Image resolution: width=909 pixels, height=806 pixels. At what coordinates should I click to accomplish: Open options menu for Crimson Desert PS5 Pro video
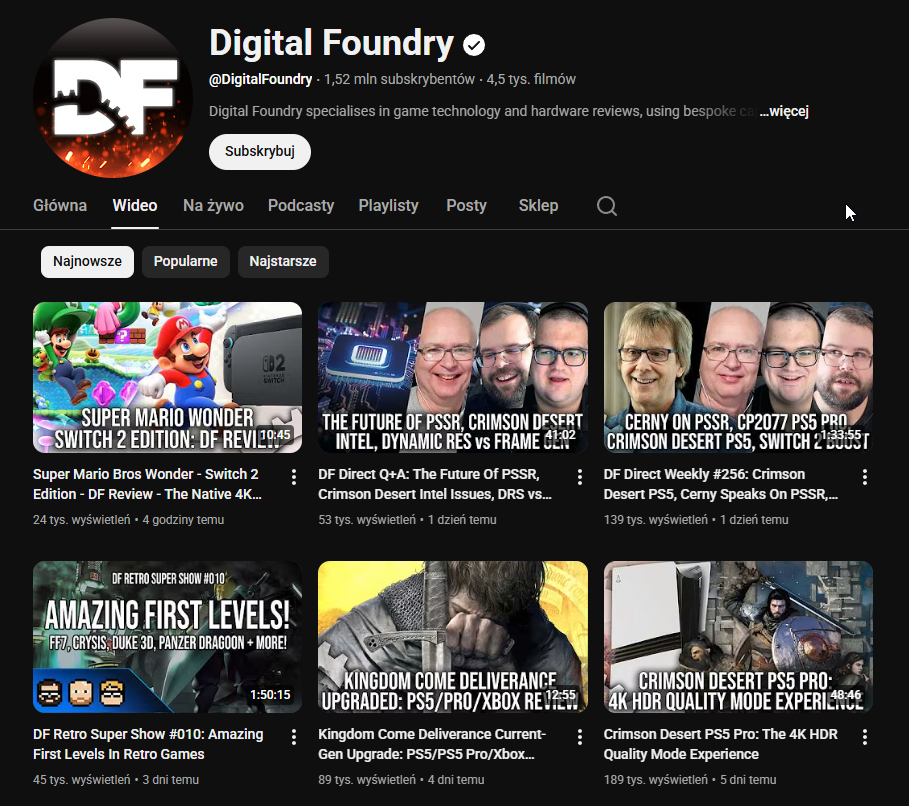click(865, 737)
